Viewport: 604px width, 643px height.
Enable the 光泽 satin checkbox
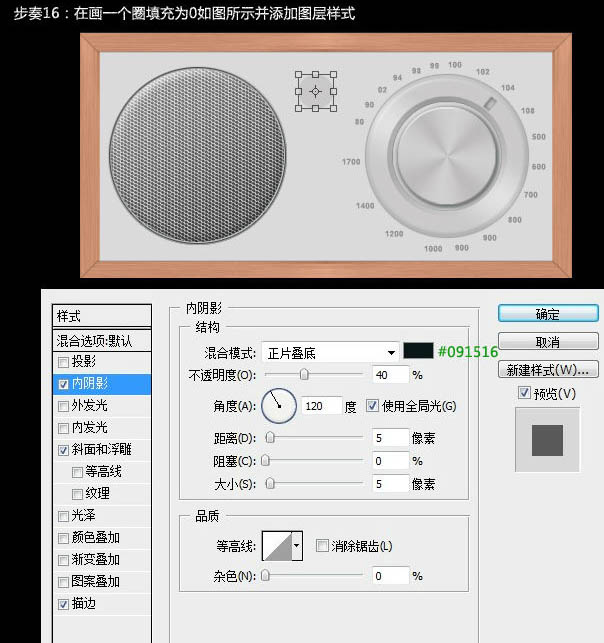[63, 516]
